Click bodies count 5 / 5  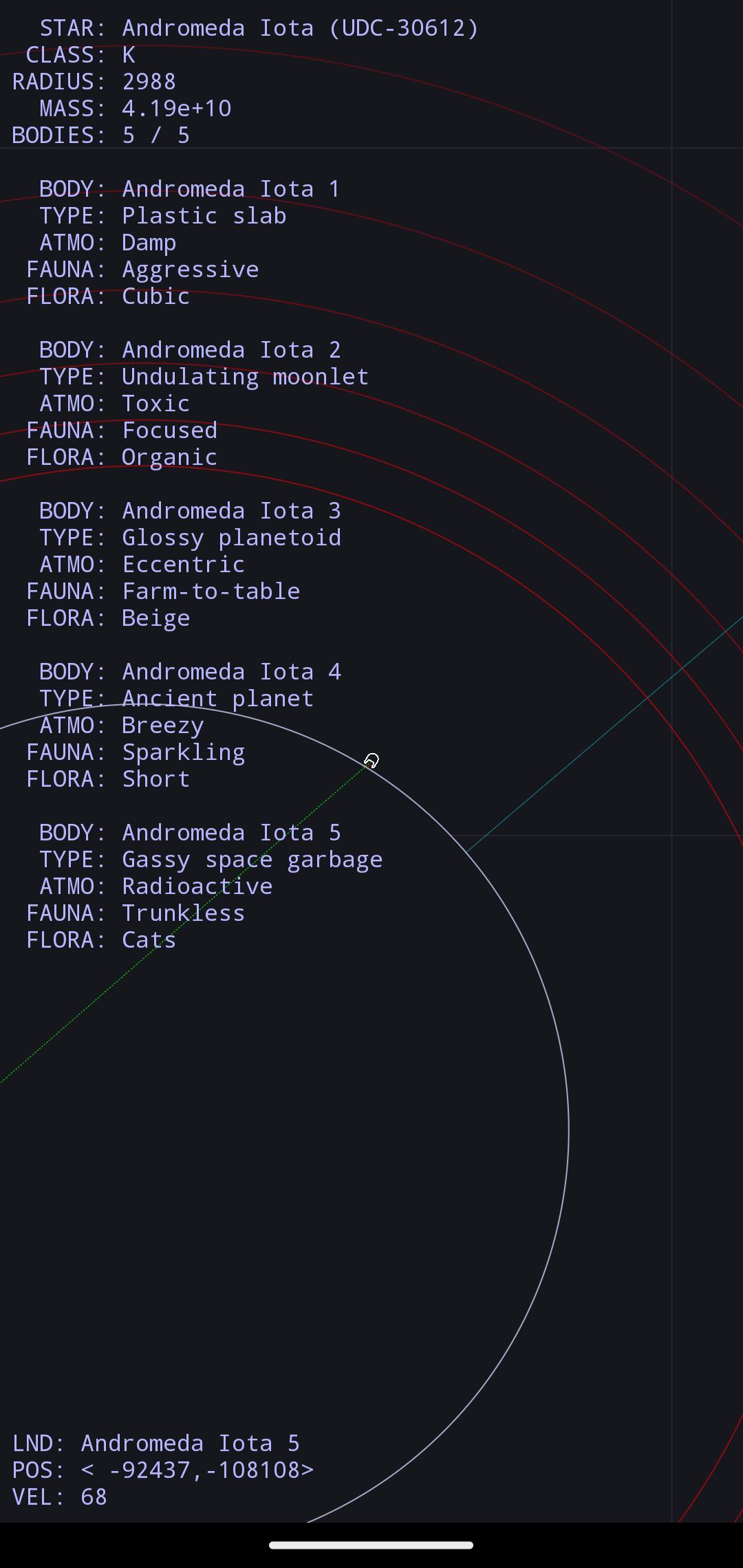(156, 135)
